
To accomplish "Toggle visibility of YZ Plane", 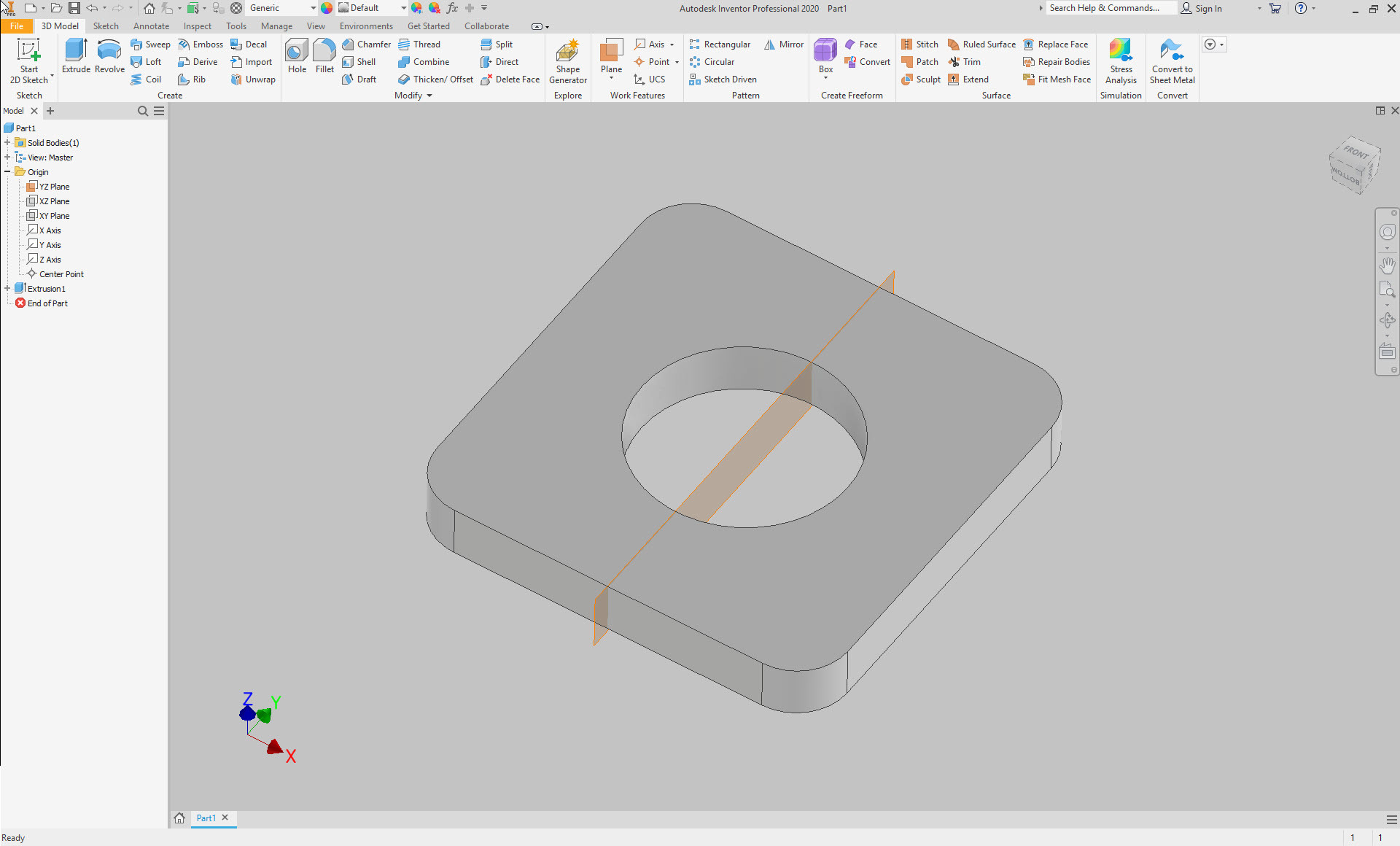I will [53, 186].
